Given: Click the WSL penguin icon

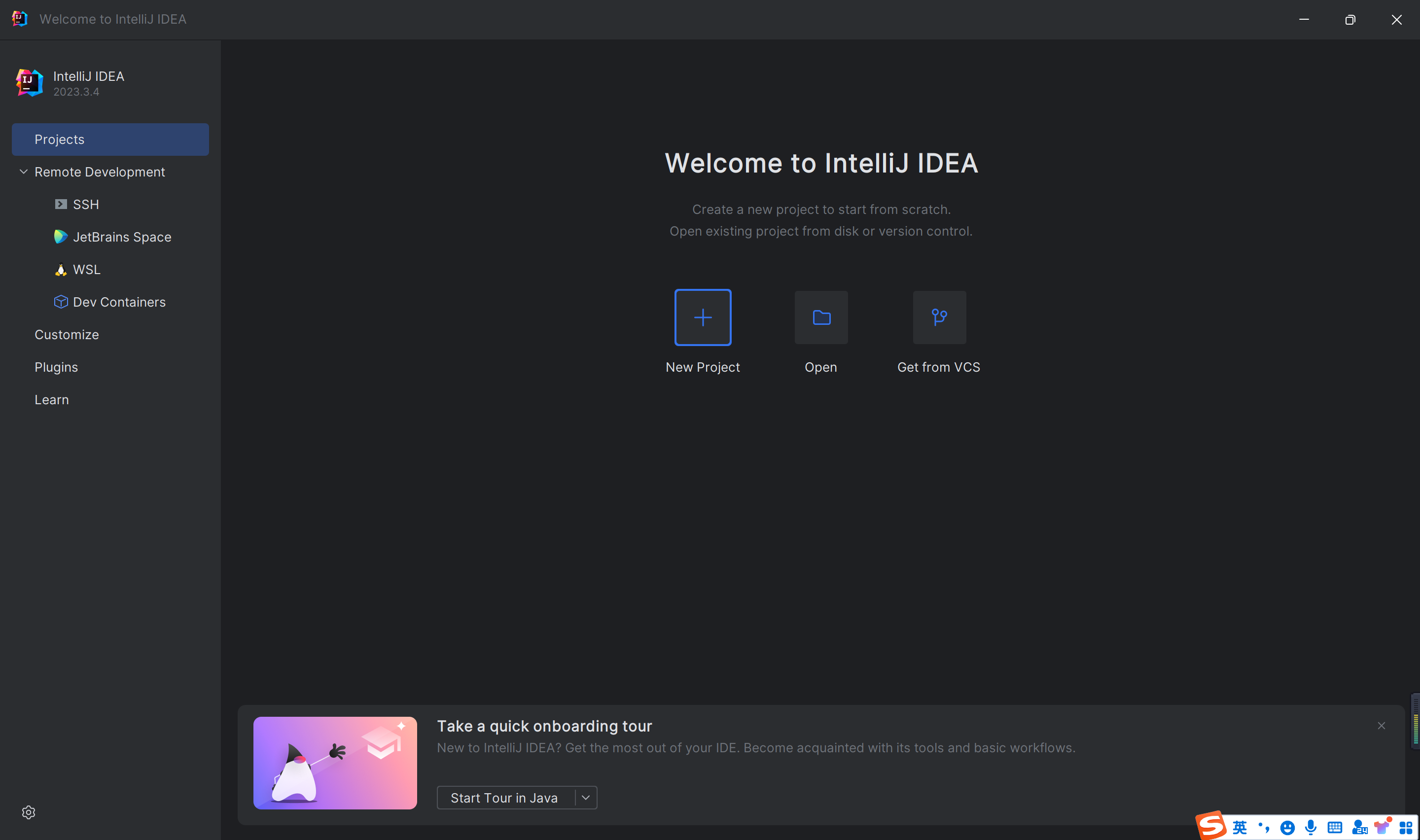Looking at the screenshot, I should click(x=61, y=270).
